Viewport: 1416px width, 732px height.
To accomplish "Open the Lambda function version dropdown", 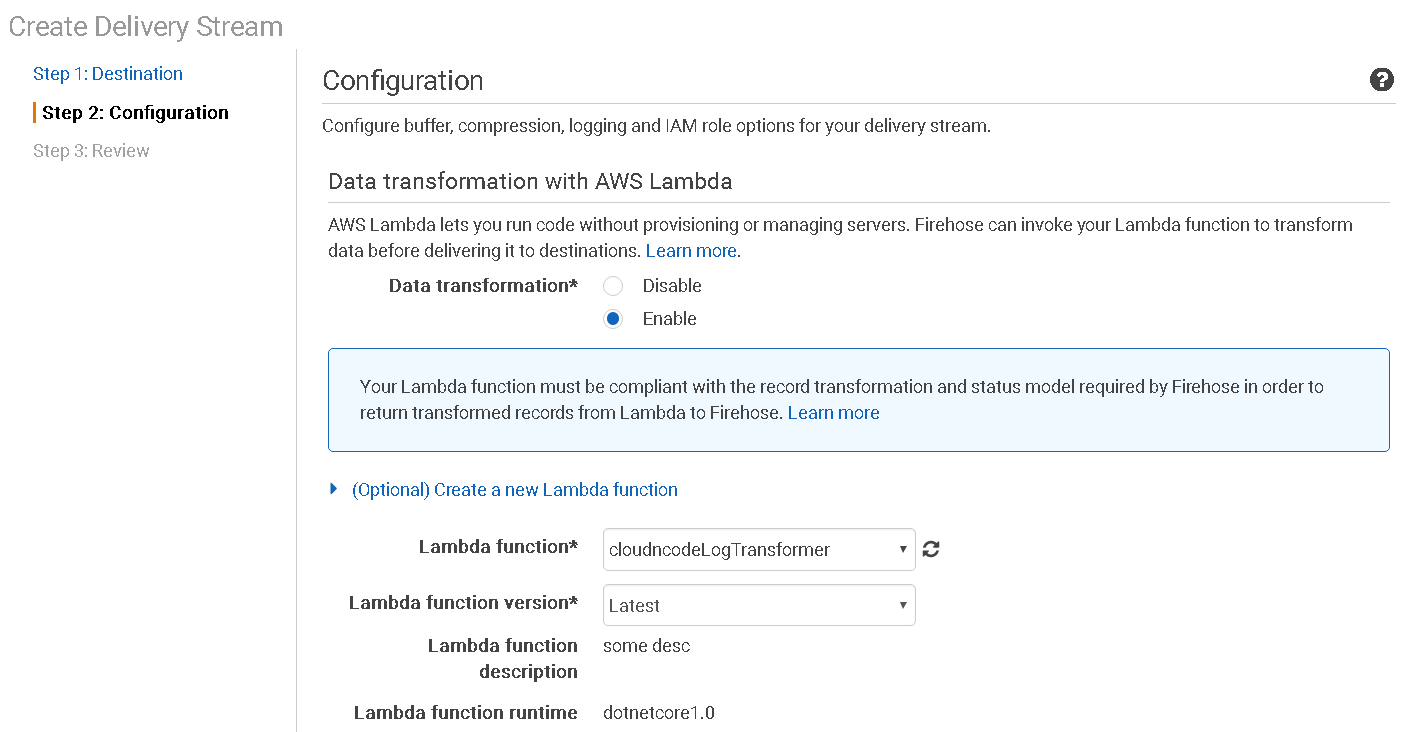I will point(758,605).
